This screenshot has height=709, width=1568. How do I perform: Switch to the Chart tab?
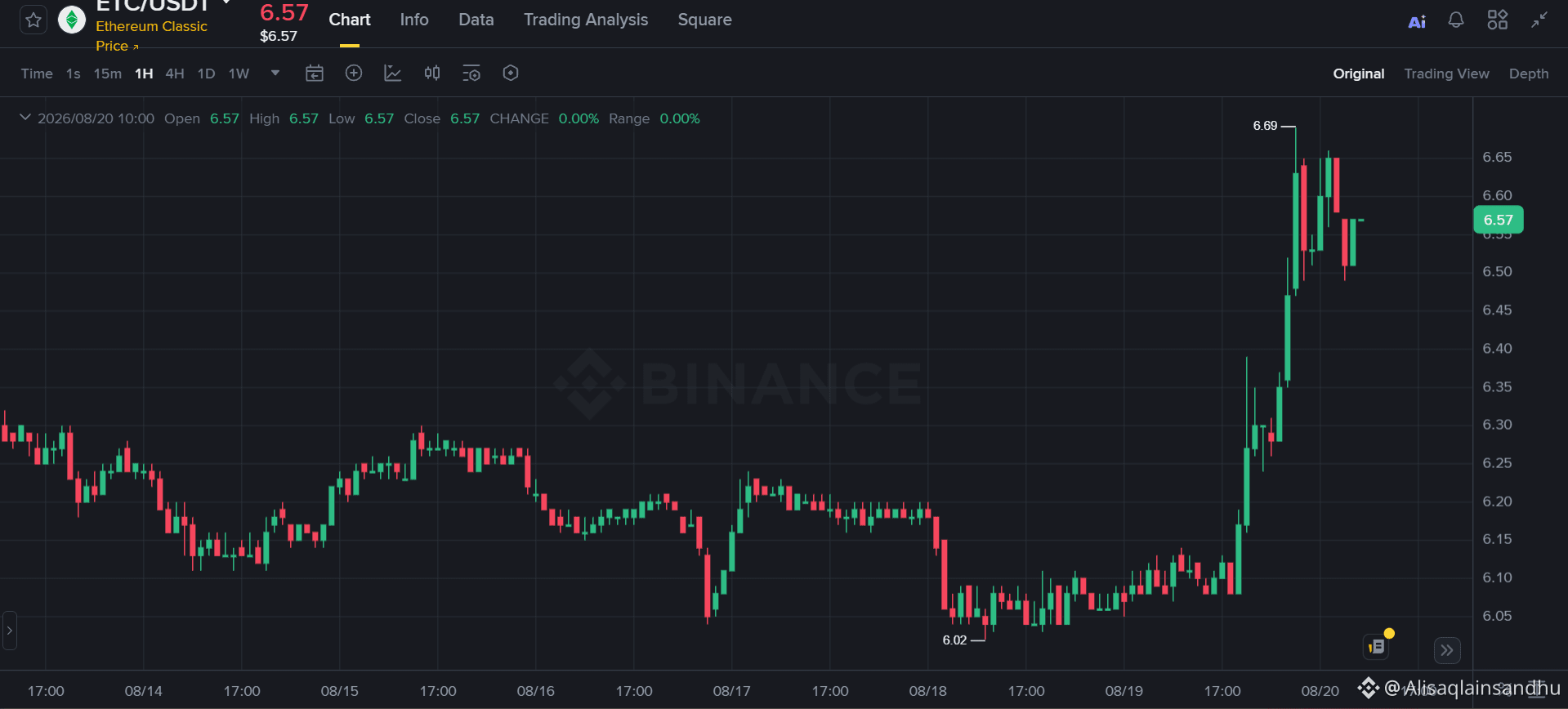(350, 20)
